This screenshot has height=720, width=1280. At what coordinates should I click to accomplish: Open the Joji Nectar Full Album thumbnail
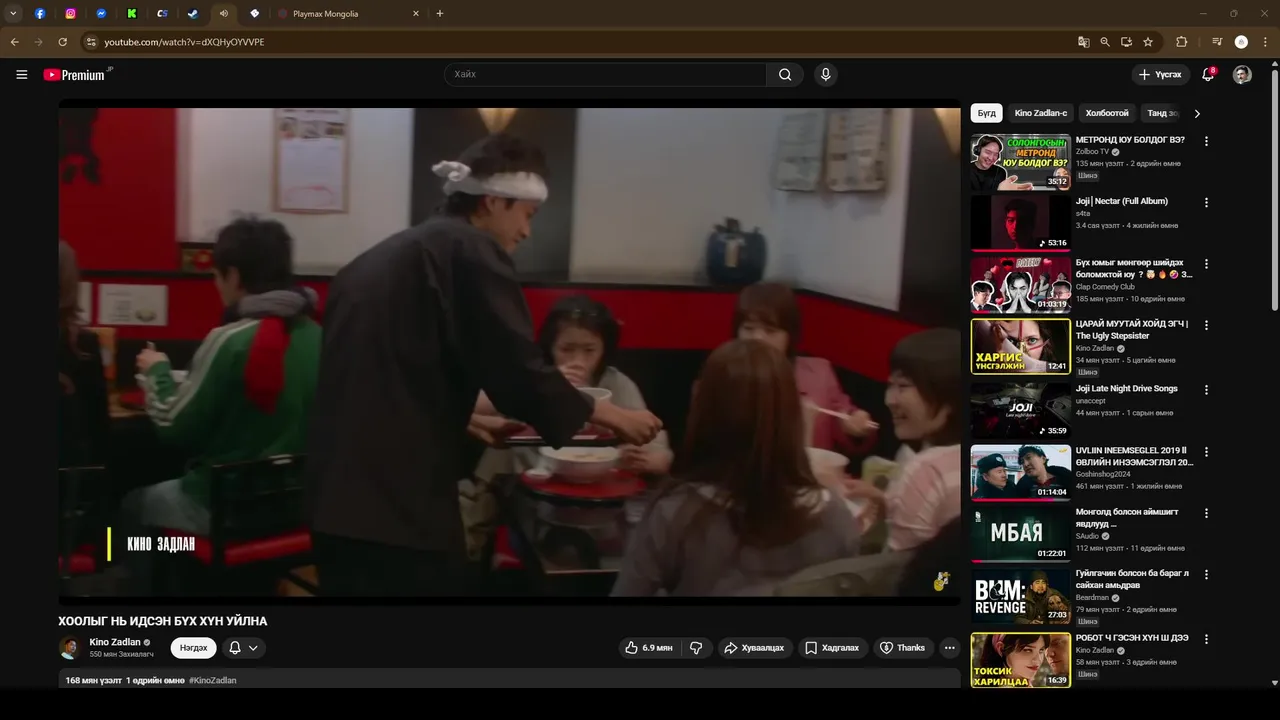1020,222
